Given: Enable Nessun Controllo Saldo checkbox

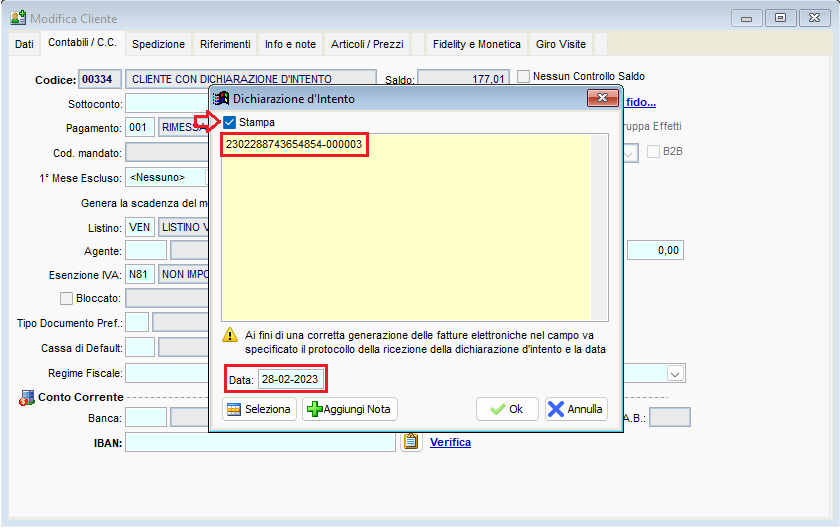Looking at the screenshot, I should tap(523, 76).
